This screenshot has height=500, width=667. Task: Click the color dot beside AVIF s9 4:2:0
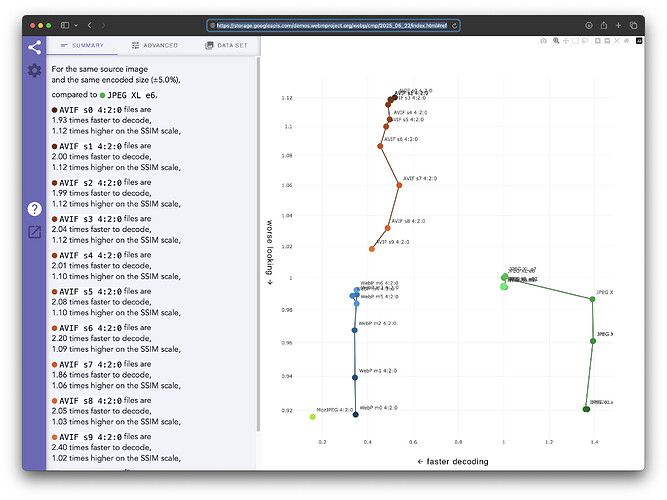click(54, 437)
